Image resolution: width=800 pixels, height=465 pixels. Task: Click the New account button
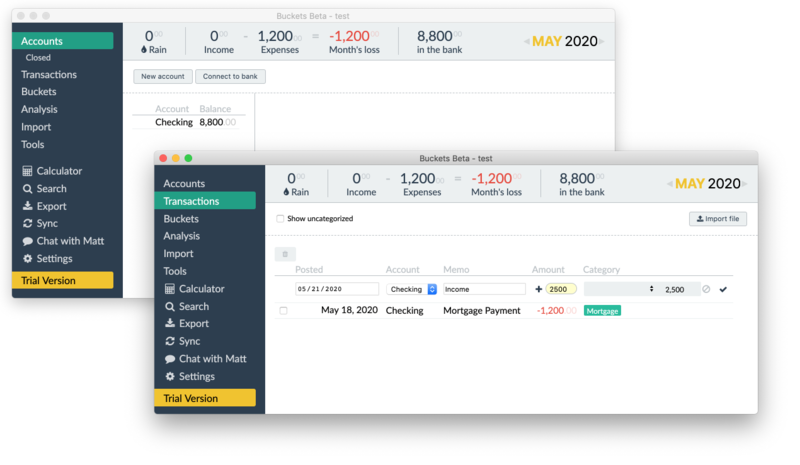click(162, 76)
